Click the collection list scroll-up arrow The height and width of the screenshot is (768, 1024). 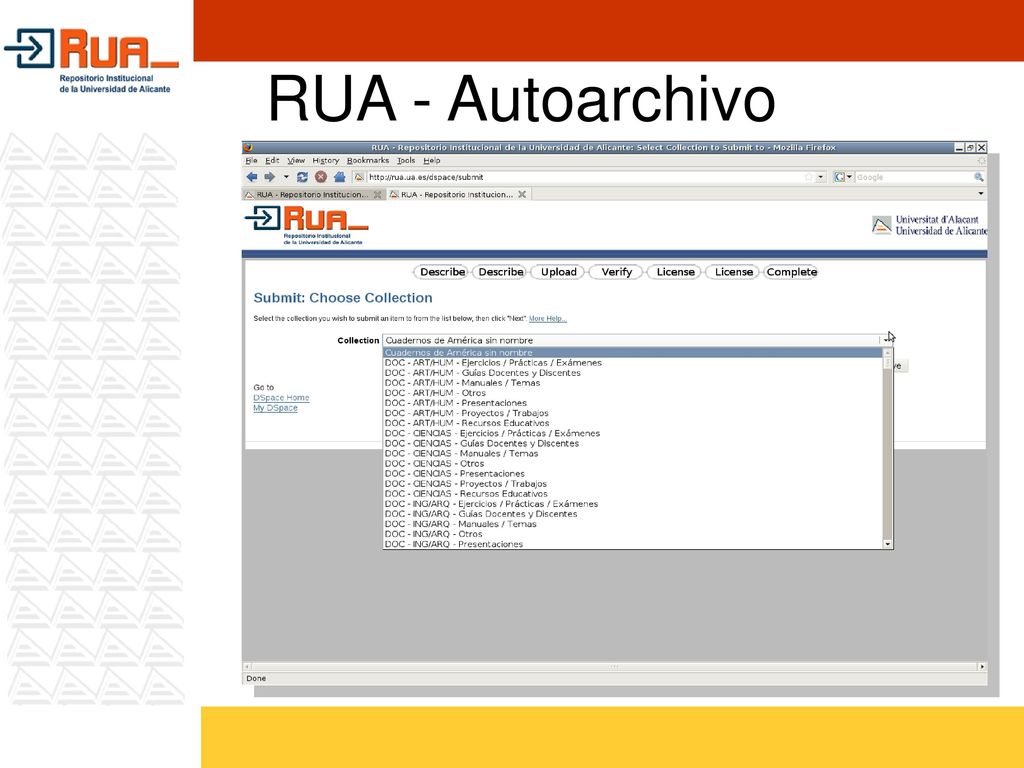[888, 353]
